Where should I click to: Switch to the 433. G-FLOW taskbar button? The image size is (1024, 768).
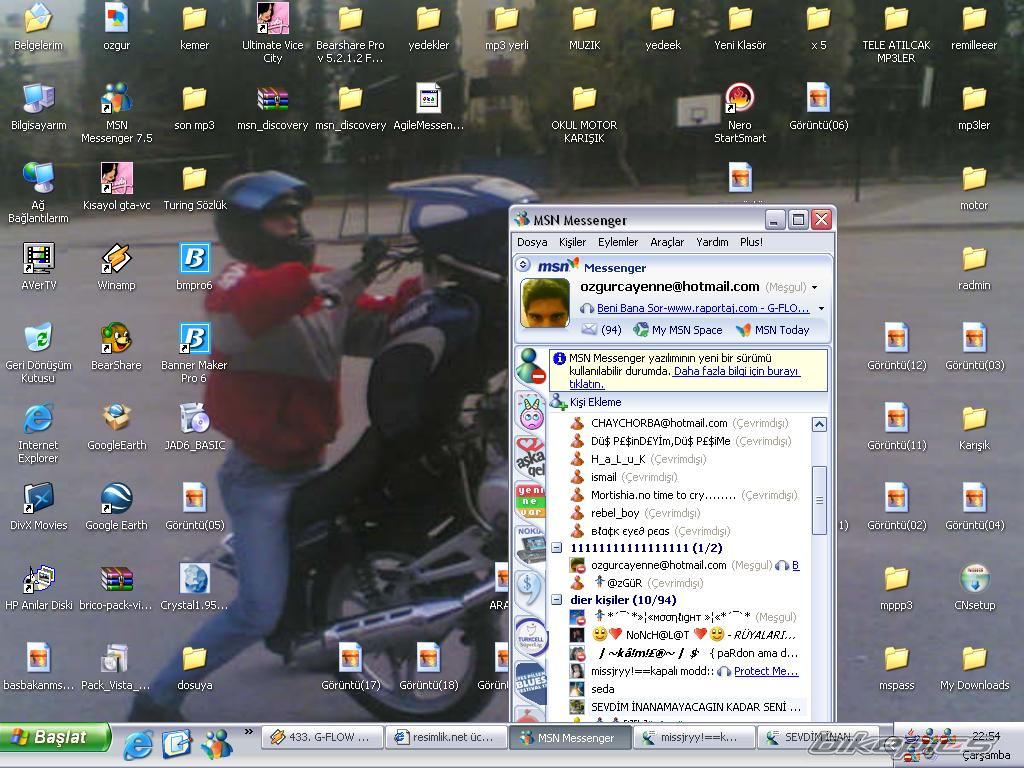(x=321, y=737)
